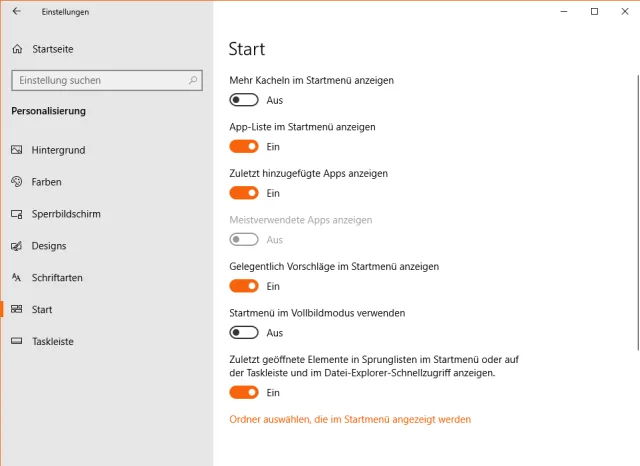Open the Taskleiste settings page
This screenshot has width=640, height=466.
(x=52, y=341)
